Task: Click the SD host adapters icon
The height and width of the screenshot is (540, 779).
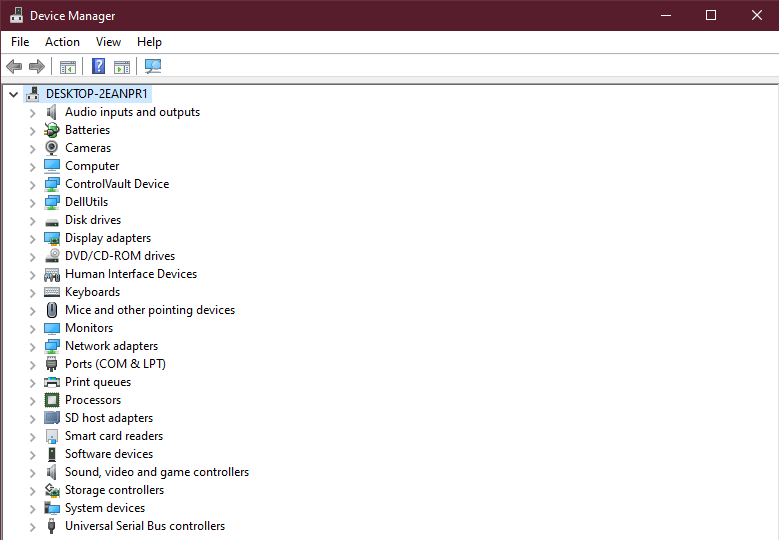Action: 52,418
